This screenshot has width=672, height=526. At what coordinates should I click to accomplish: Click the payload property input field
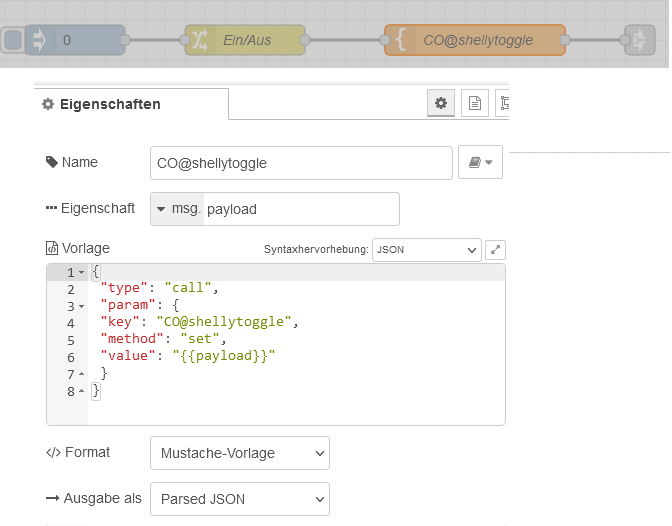click(x=300, y=209)
